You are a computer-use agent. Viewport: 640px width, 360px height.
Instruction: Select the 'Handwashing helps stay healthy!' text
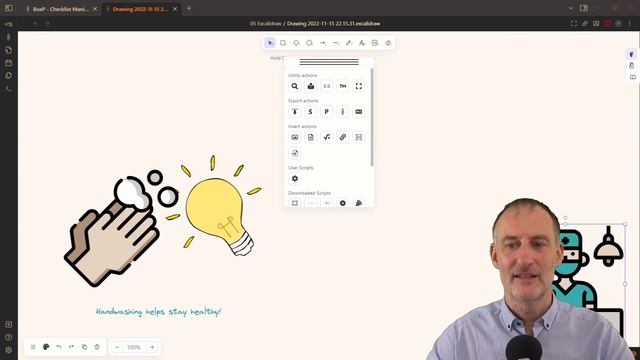158,312
